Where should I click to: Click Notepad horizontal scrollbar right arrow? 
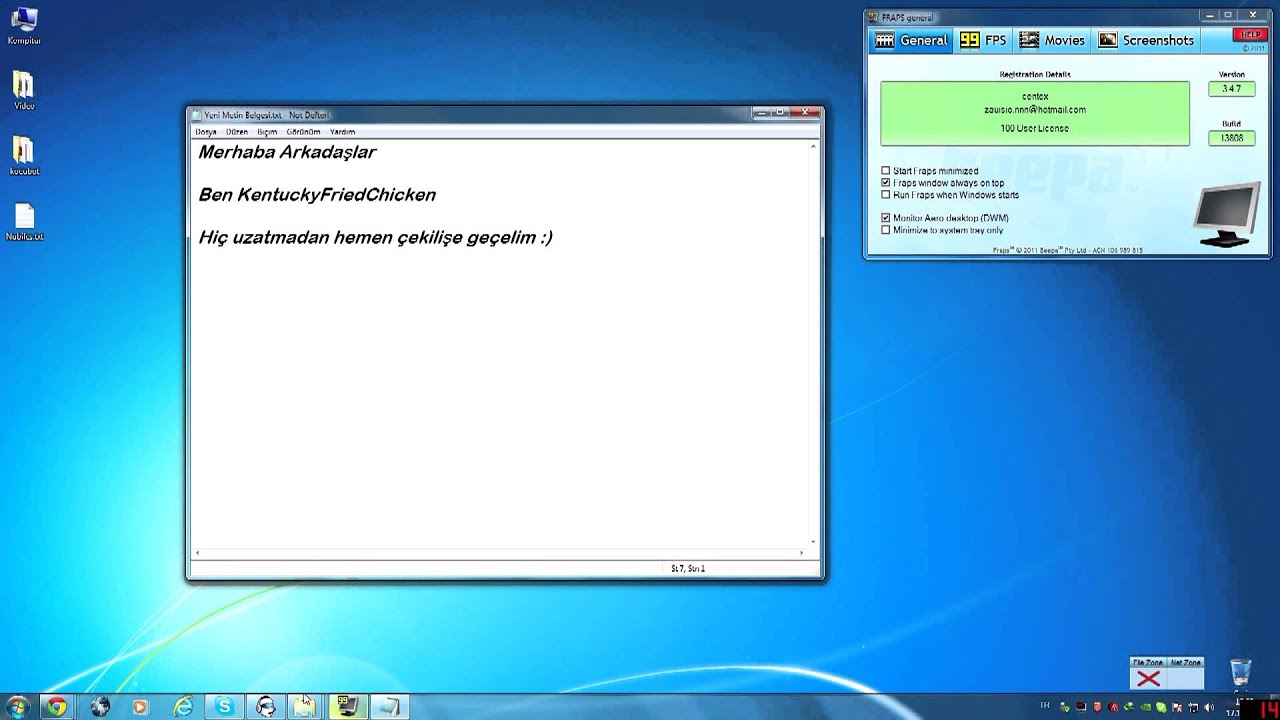tap(801, 552)
